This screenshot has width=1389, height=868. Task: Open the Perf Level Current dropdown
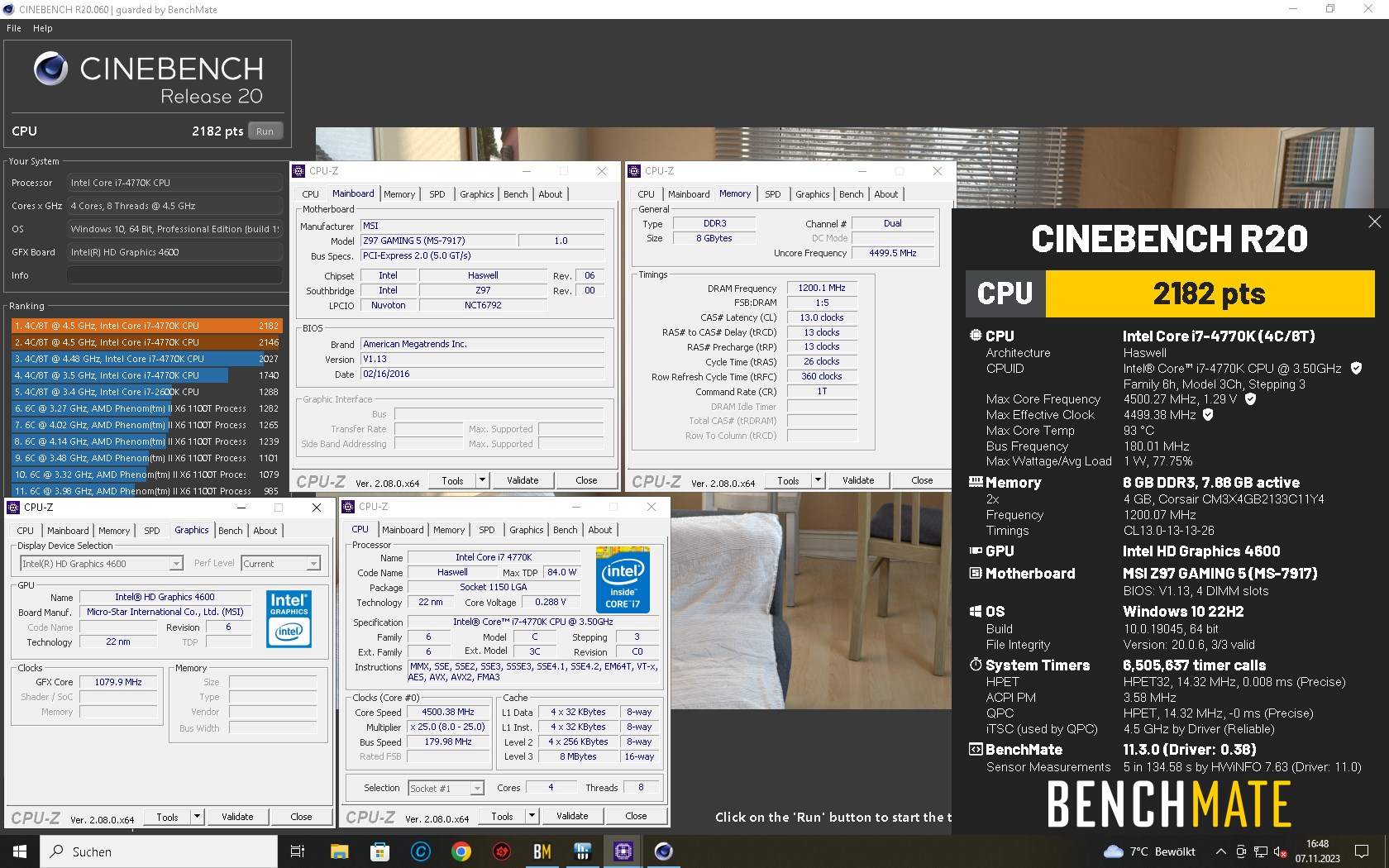[280, 564]
